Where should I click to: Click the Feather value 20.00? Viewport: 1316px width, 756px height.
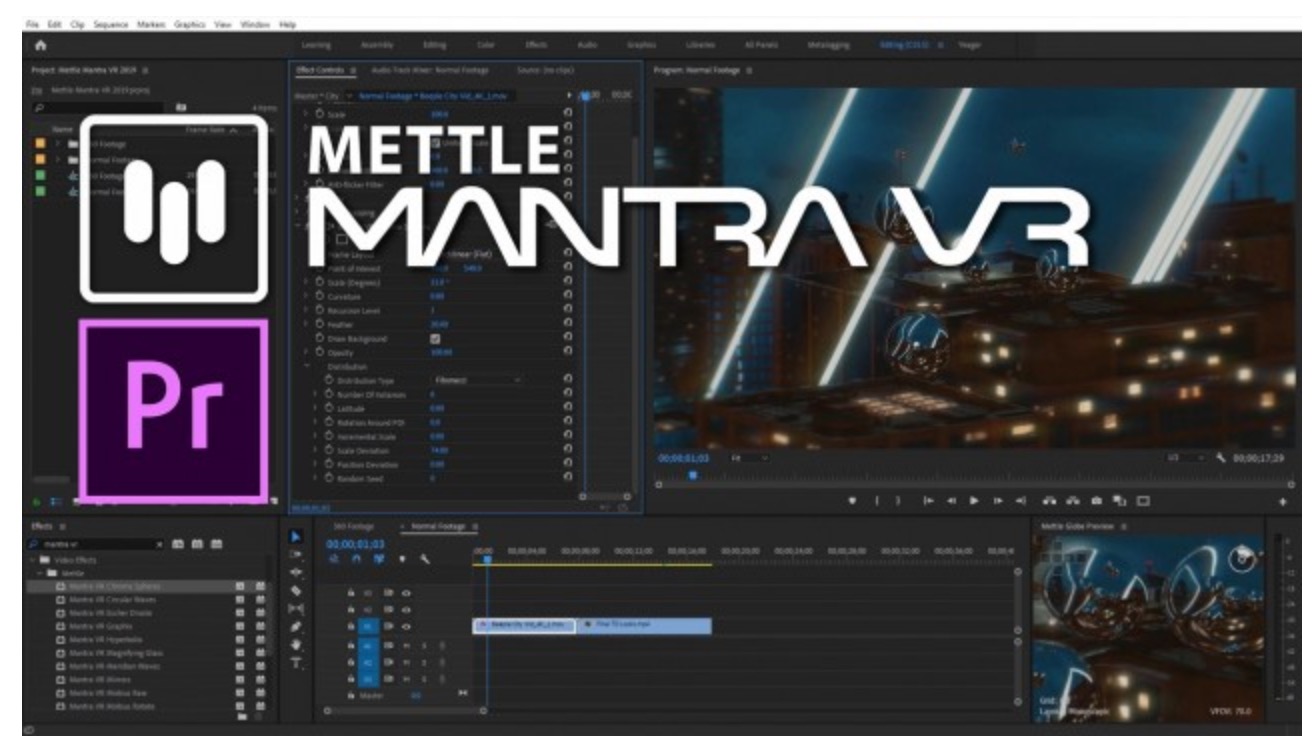(439, 324)
